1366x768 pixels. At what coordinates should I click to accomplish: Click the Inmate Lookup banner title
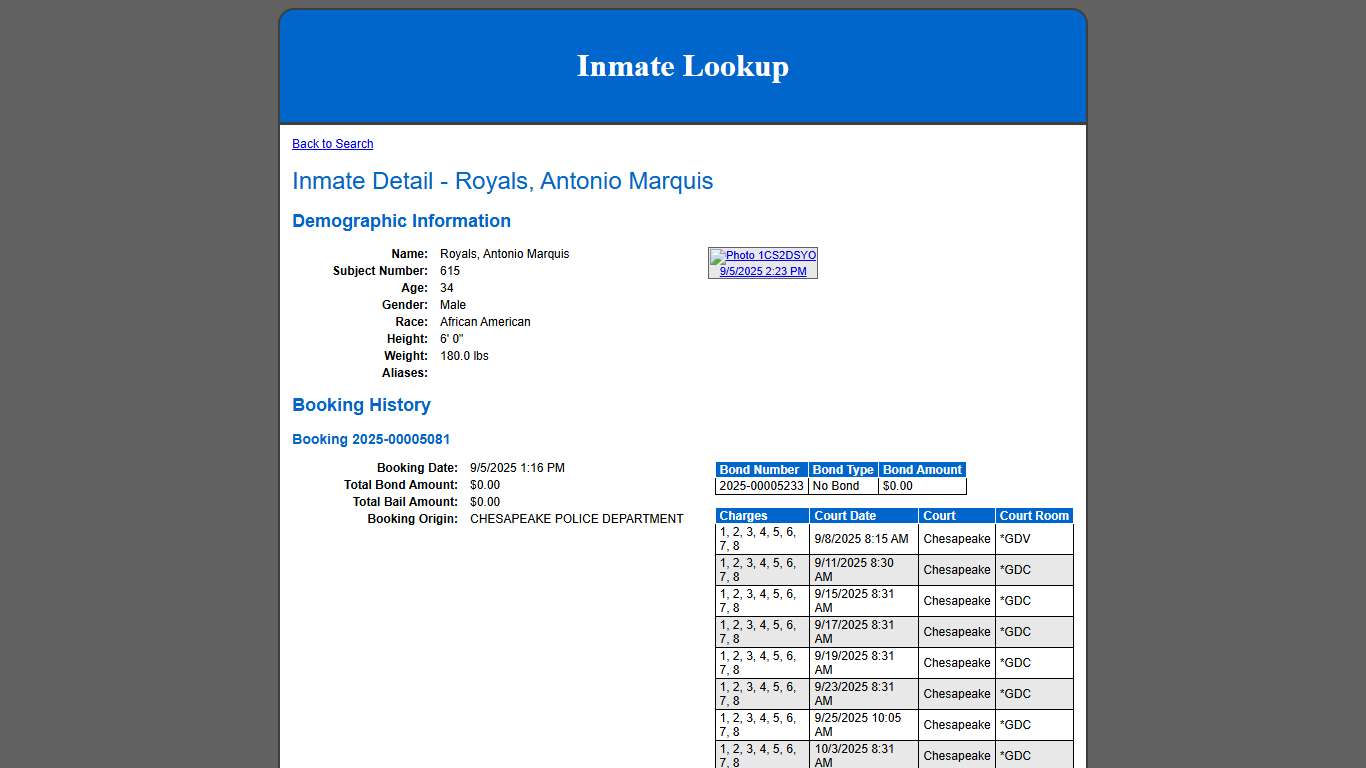pos(682,66)
